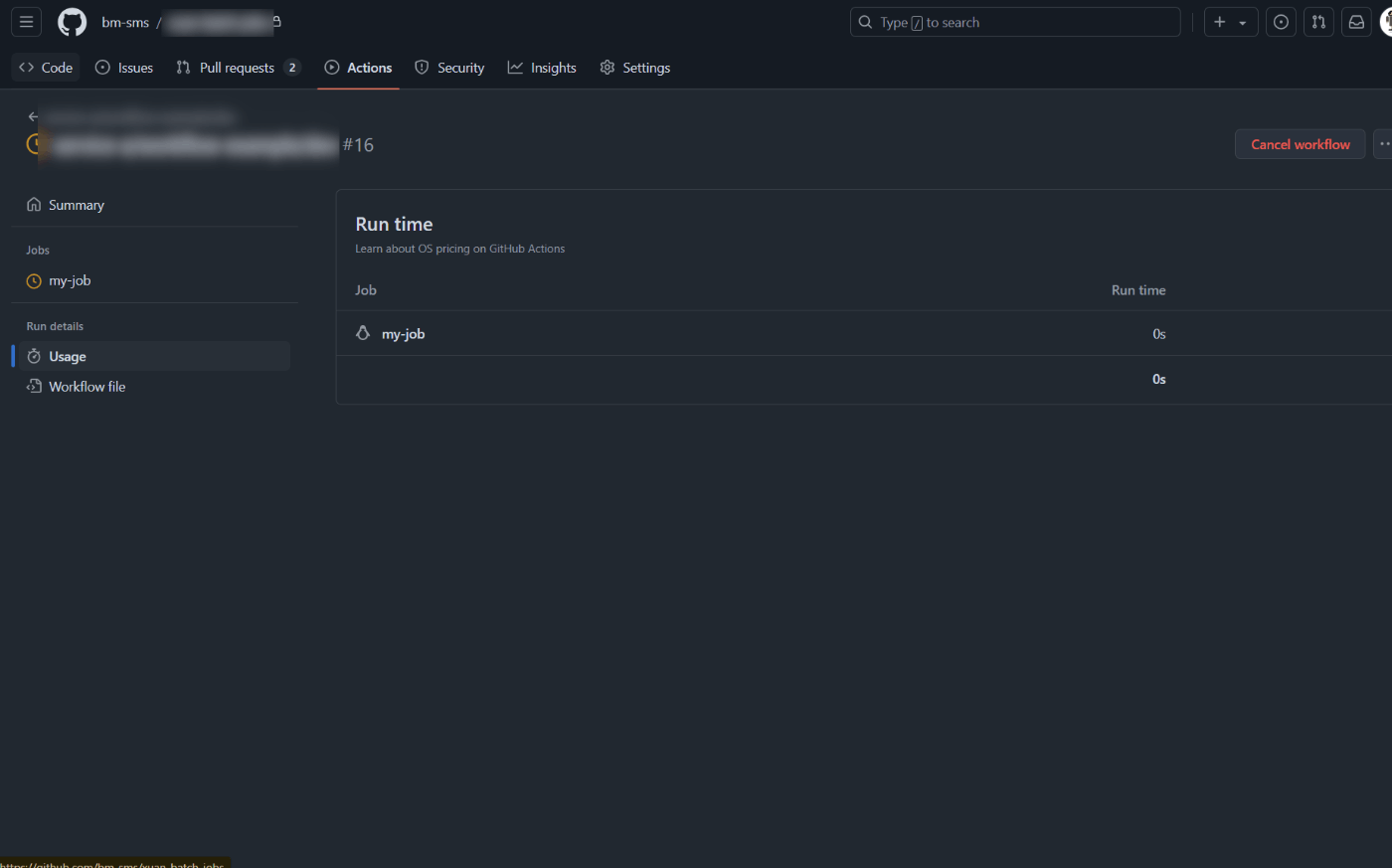Click the Create new plus button

point(1220,22)
